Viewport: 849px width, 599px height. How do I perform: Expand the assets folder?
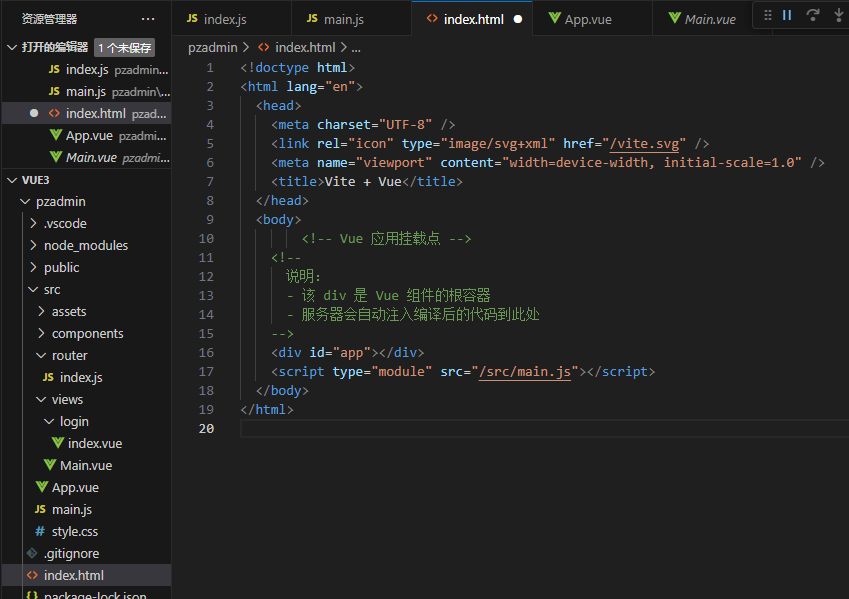[x=42, y=311]
